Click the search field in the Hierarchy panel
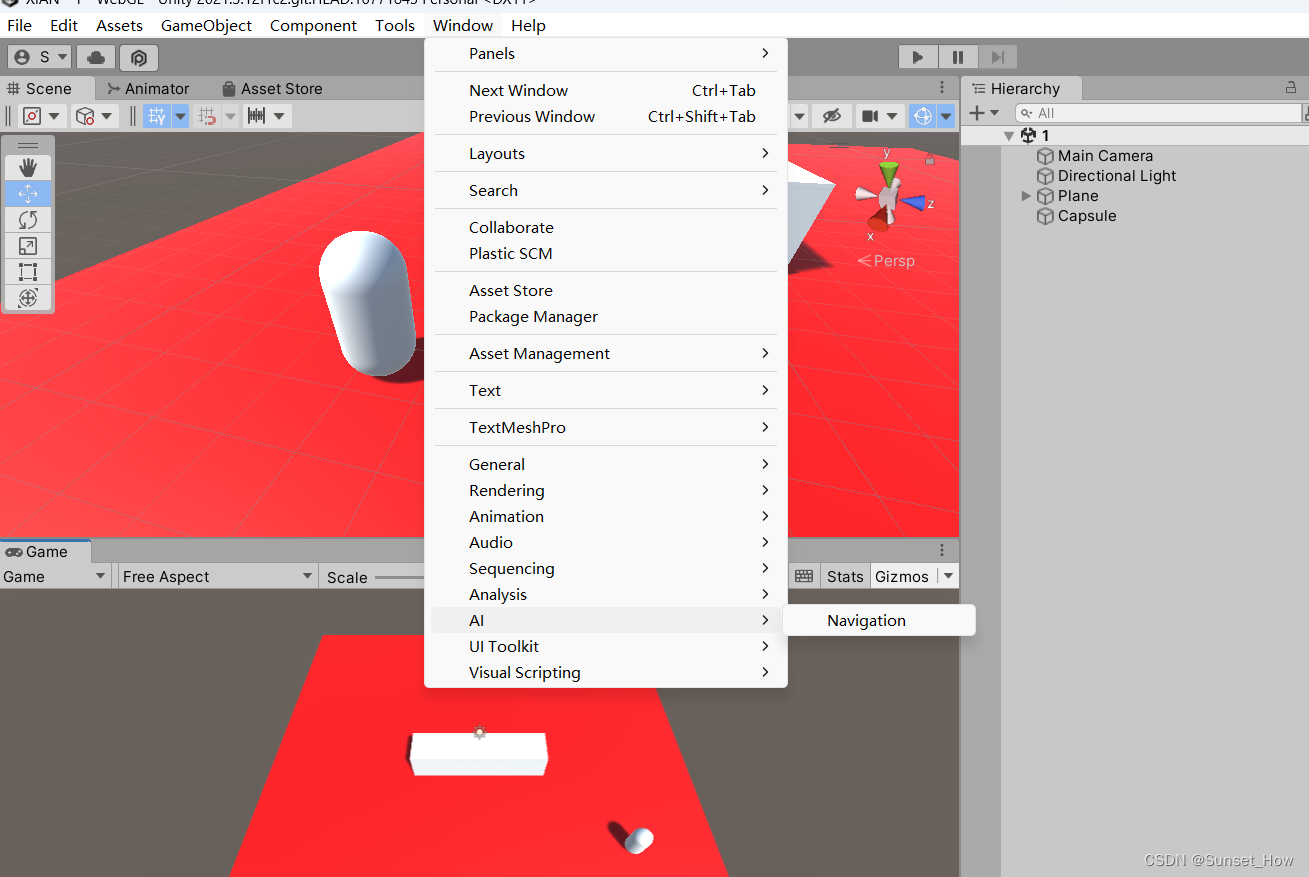Image resolution: width=1309 pixels, height=877 pixels. (x=1150, y=113)
